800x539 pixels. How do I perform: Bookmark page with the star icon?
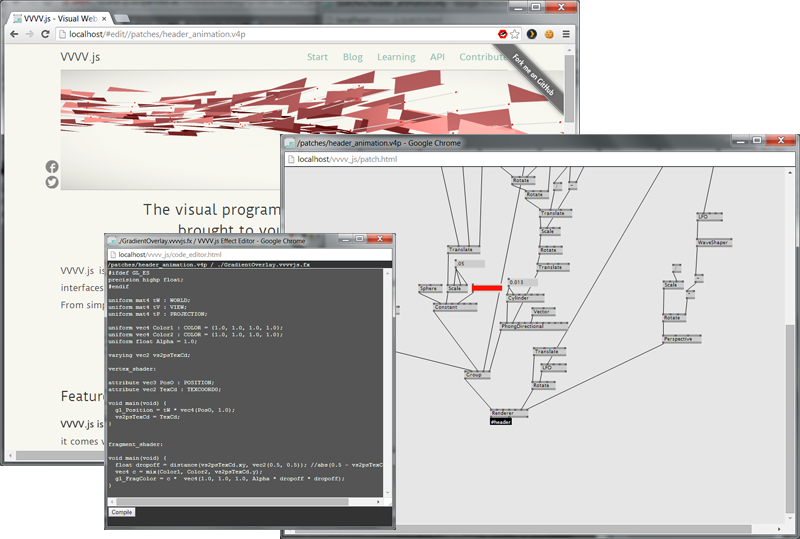pos(515,34)
